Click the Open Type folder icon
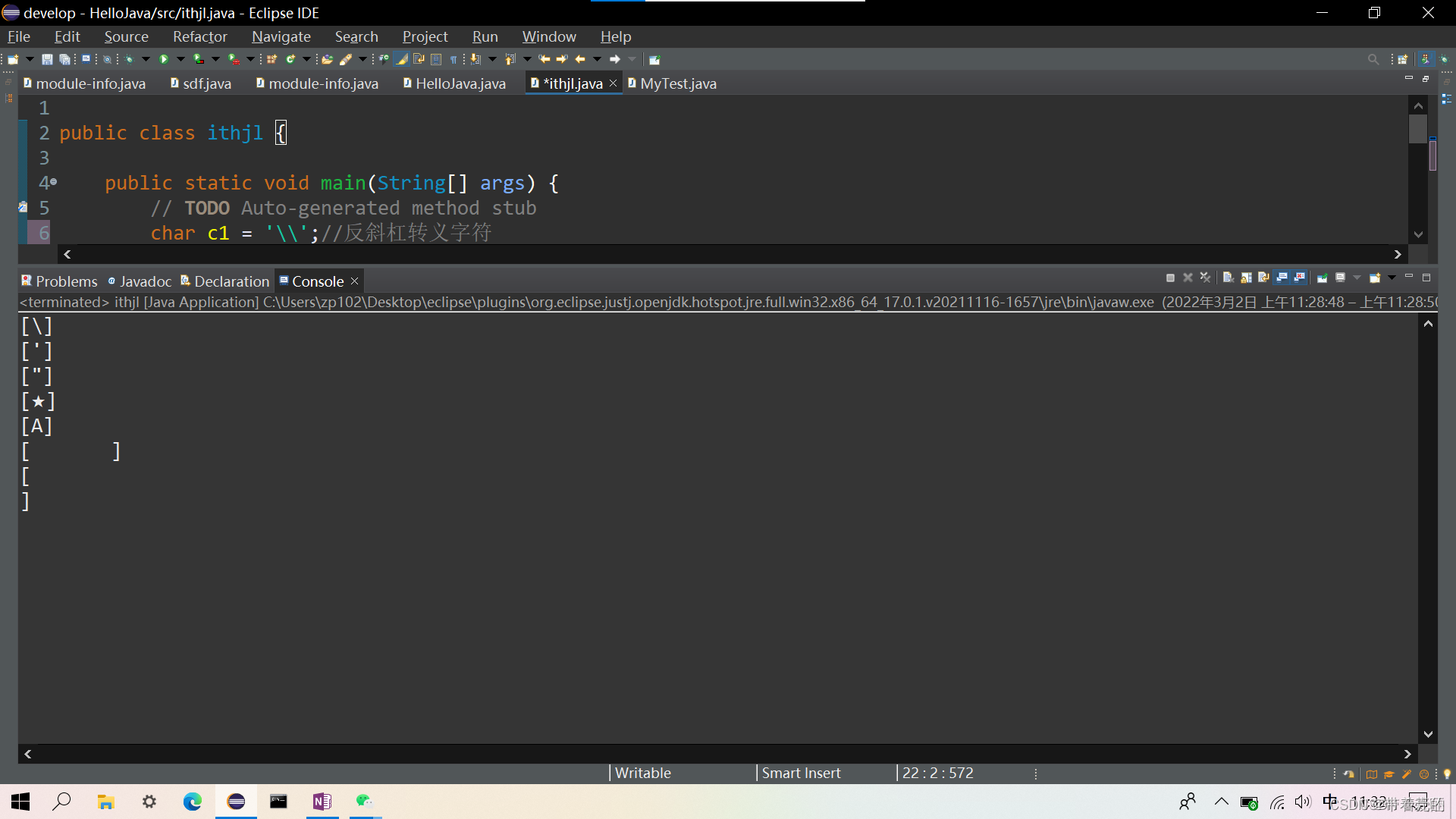The width and height of the screenshot is (1456, 819). pyautogui.click(x=327, y=59)
